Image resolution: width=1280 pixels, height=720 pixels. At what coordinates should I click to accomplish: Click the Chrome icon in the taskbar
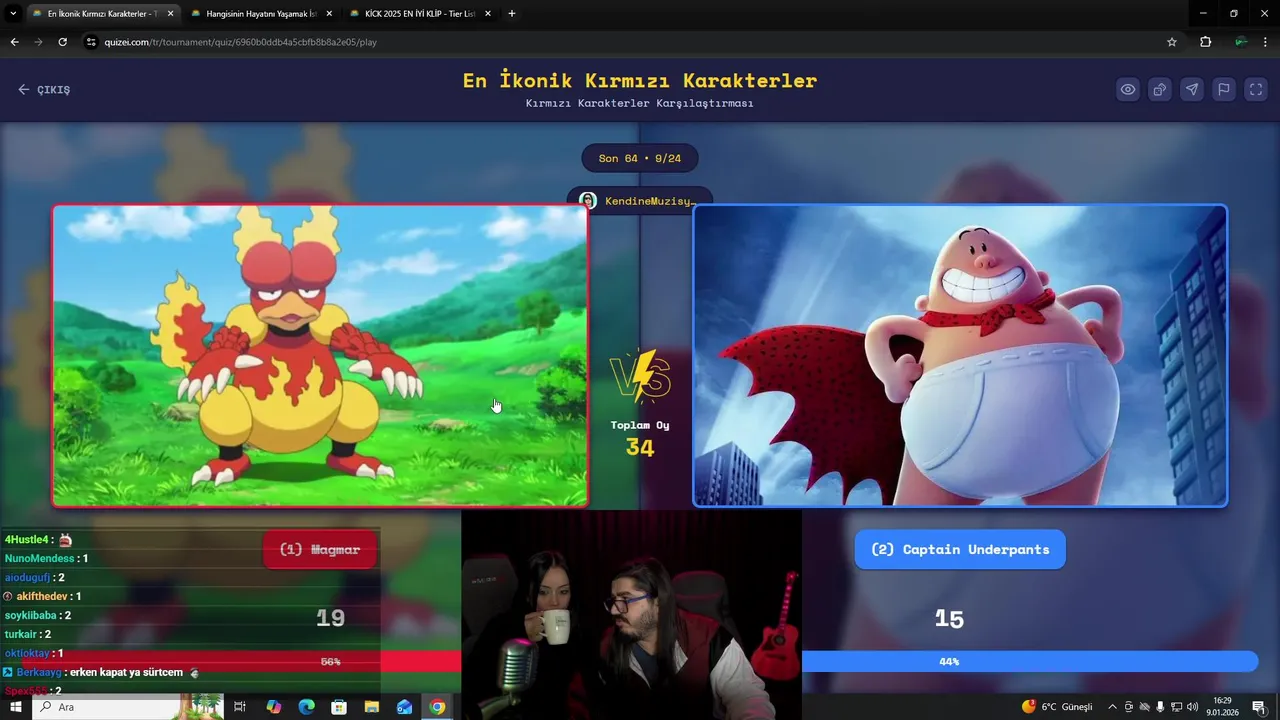click(x=437, y=707)
